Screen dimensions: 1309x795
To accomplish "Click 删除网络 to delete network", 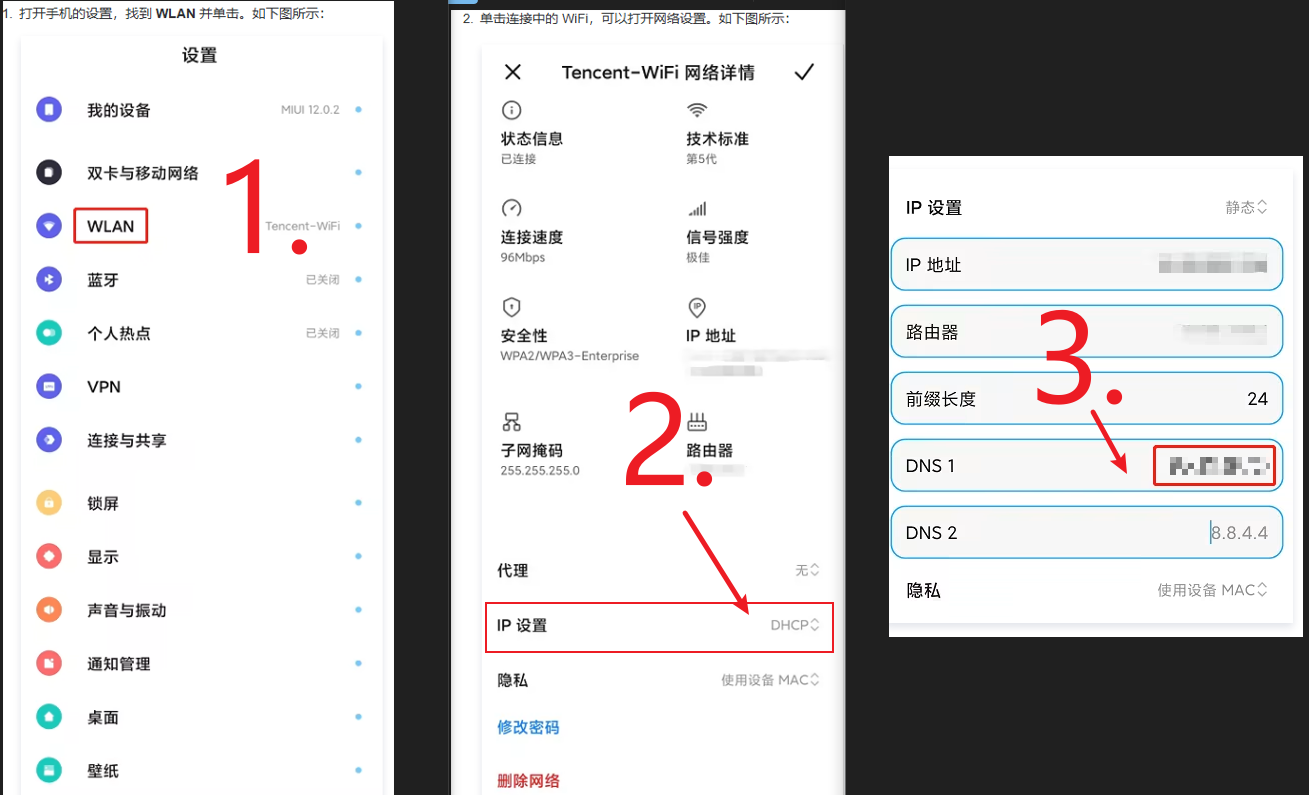I will [528, 779].
